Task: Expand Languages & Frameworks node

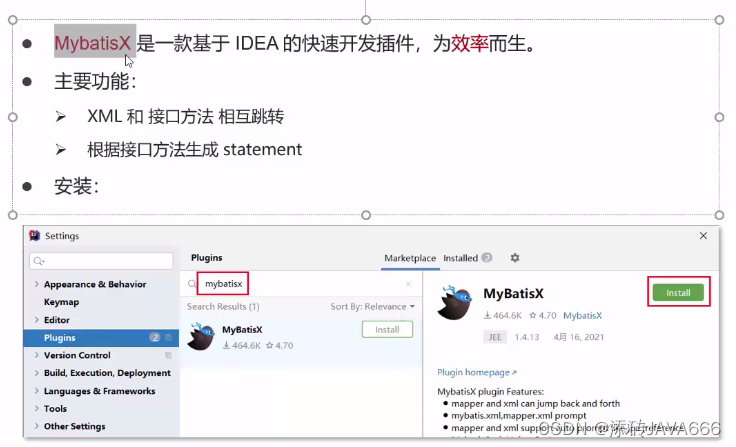Action: (x=36, y=391)
